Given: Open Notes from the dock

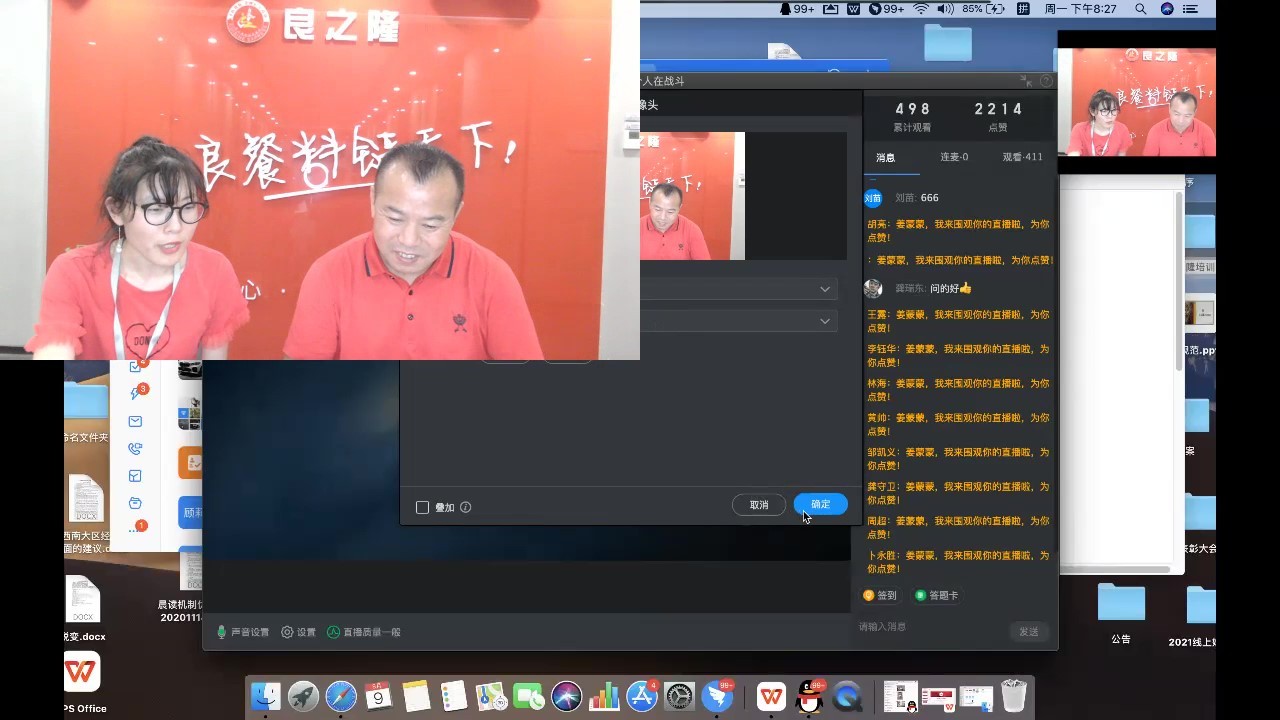Looking at the screenshot, I should 416,696.
